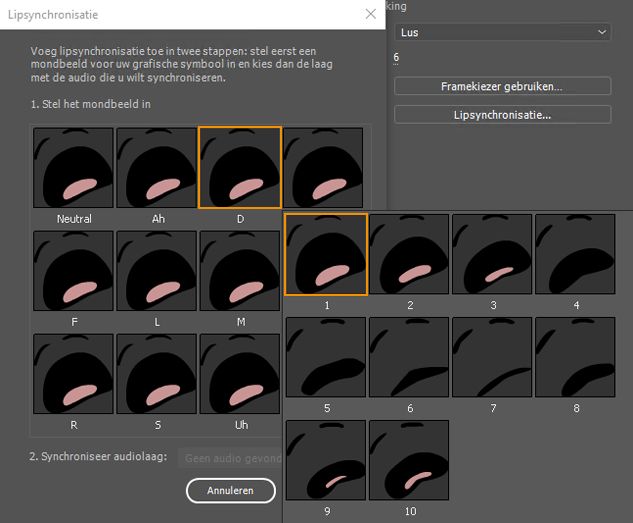Select the R mouth pose thumbnail
This screenshot has height=523, width=633.
[73, 374]
